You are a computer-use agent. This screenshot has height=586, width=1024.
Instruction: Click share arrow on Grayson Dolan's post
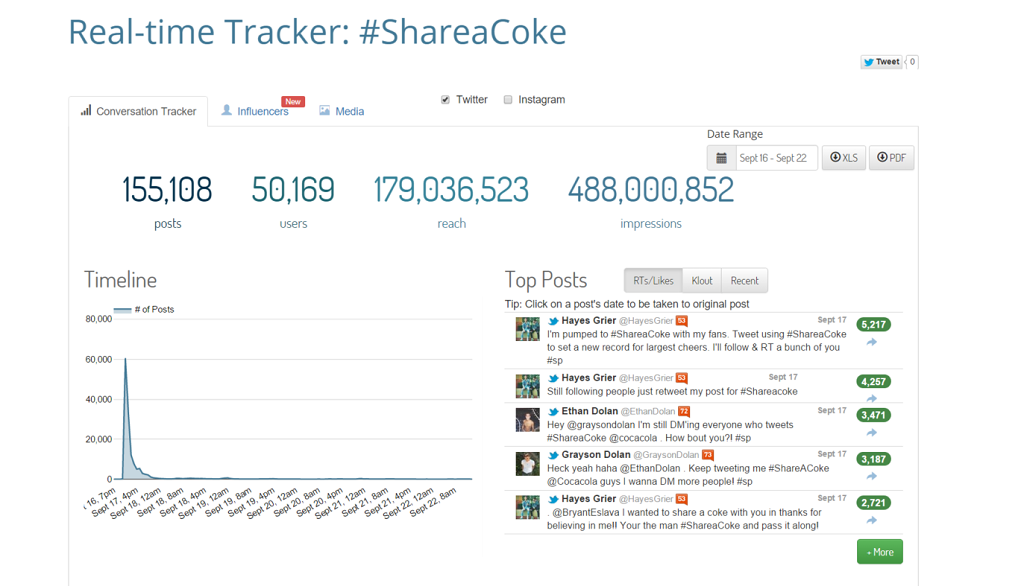(872, 476)
